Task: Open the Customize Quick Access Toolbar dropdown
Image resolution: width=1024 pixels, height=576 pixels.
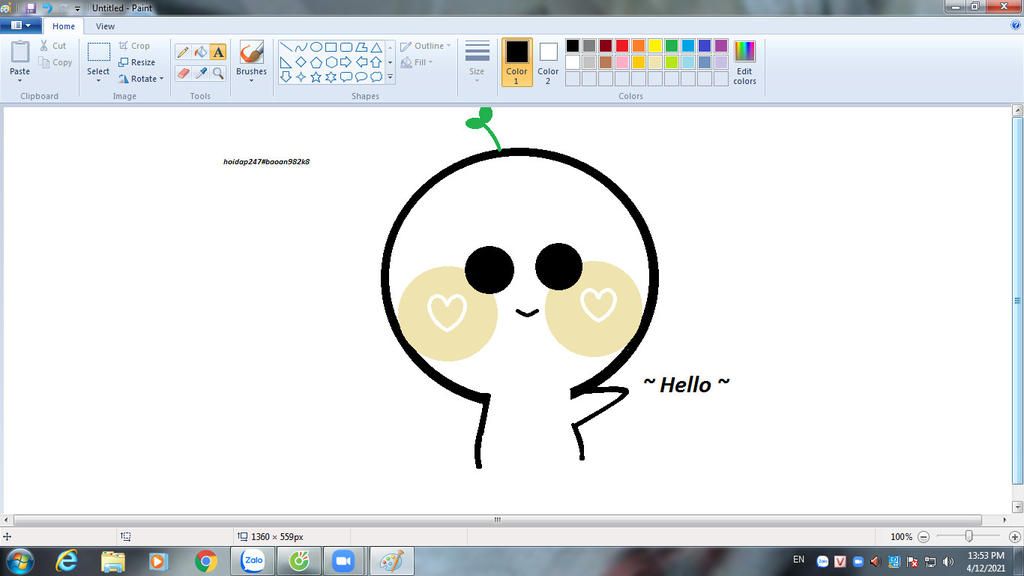Action: point(77,8)
